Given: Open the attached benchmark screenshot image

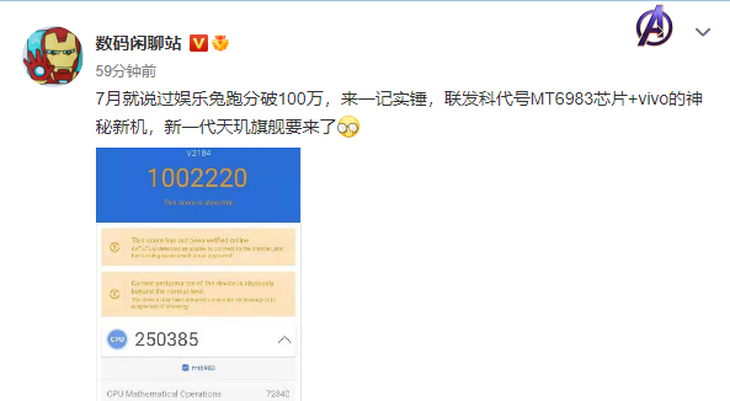Looking at the screenshot, I should click(198, 274).
